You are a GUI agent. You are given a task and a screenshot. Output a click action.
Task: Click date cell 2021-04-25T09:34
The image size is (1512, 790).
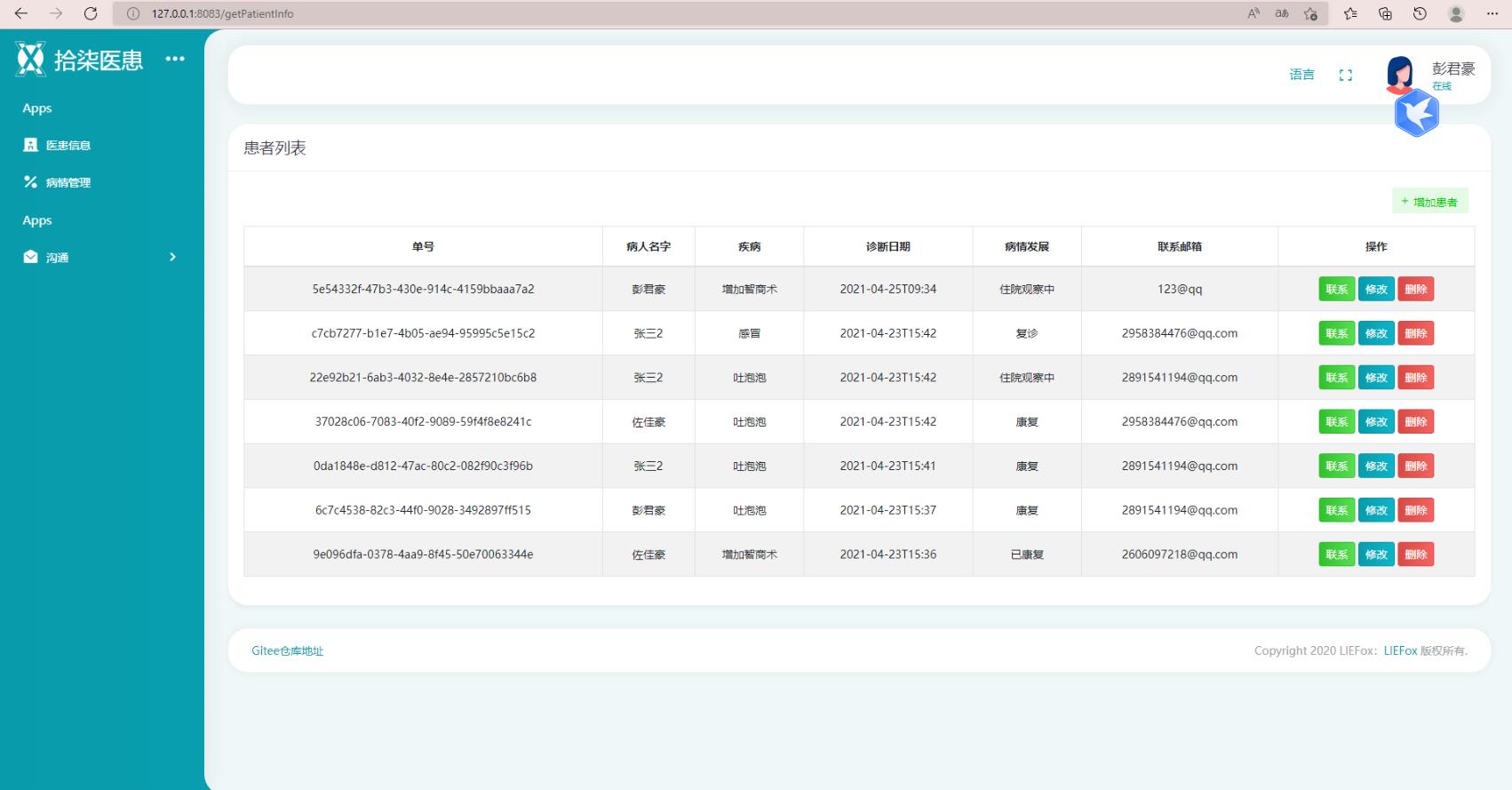pos(888,289)
